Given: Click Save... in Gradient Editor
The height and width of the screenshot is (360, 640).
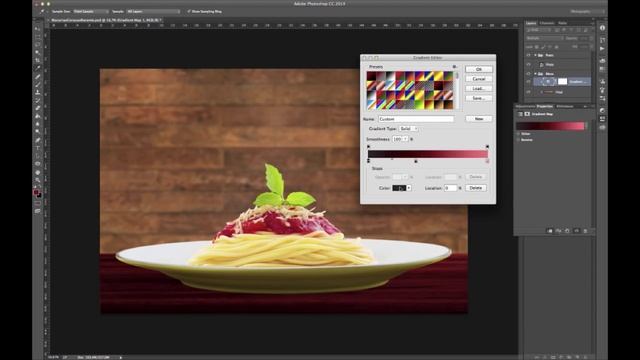Looking at the screenshot, I should coord(479,98).
